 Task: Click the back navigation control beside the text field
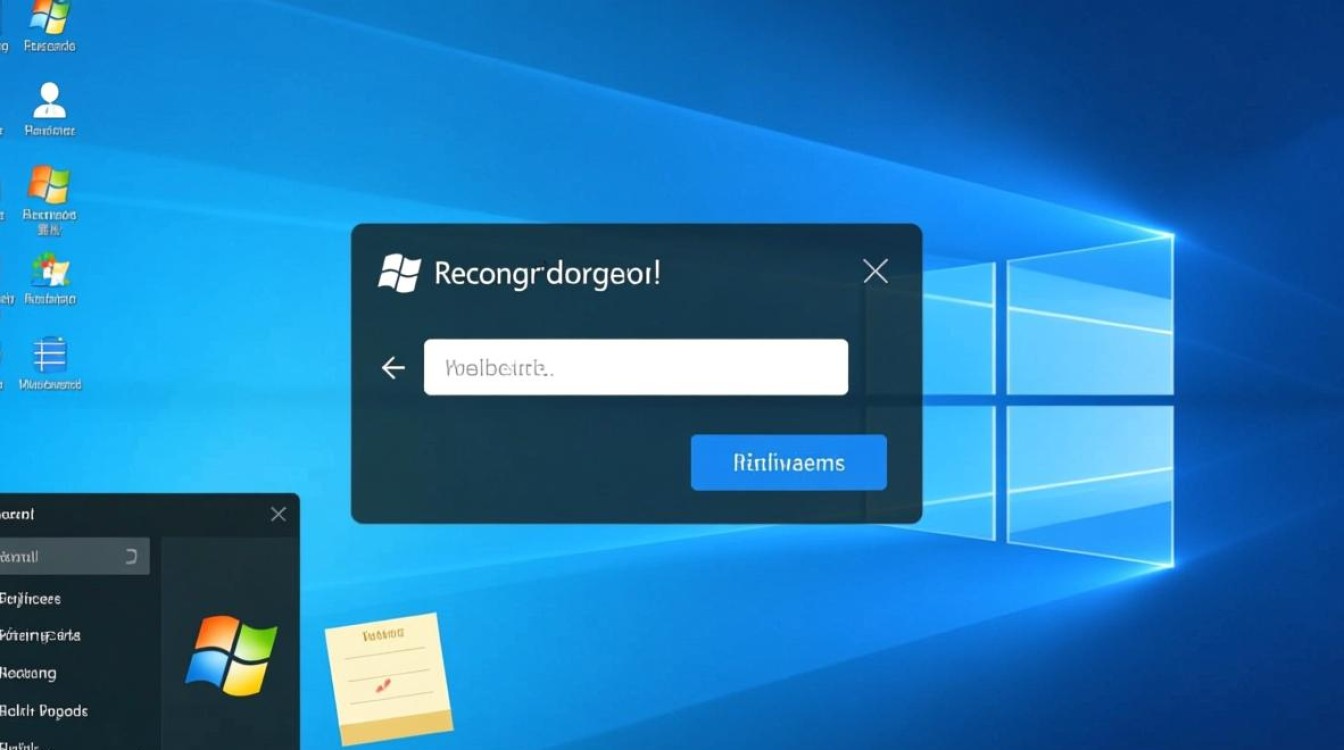click(x=393, y=367)
